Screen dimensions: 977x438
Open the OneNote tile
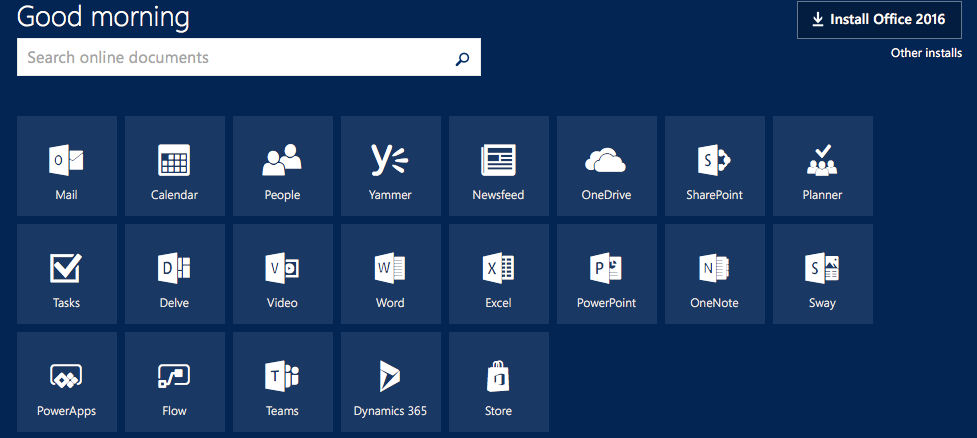(715, 274)
